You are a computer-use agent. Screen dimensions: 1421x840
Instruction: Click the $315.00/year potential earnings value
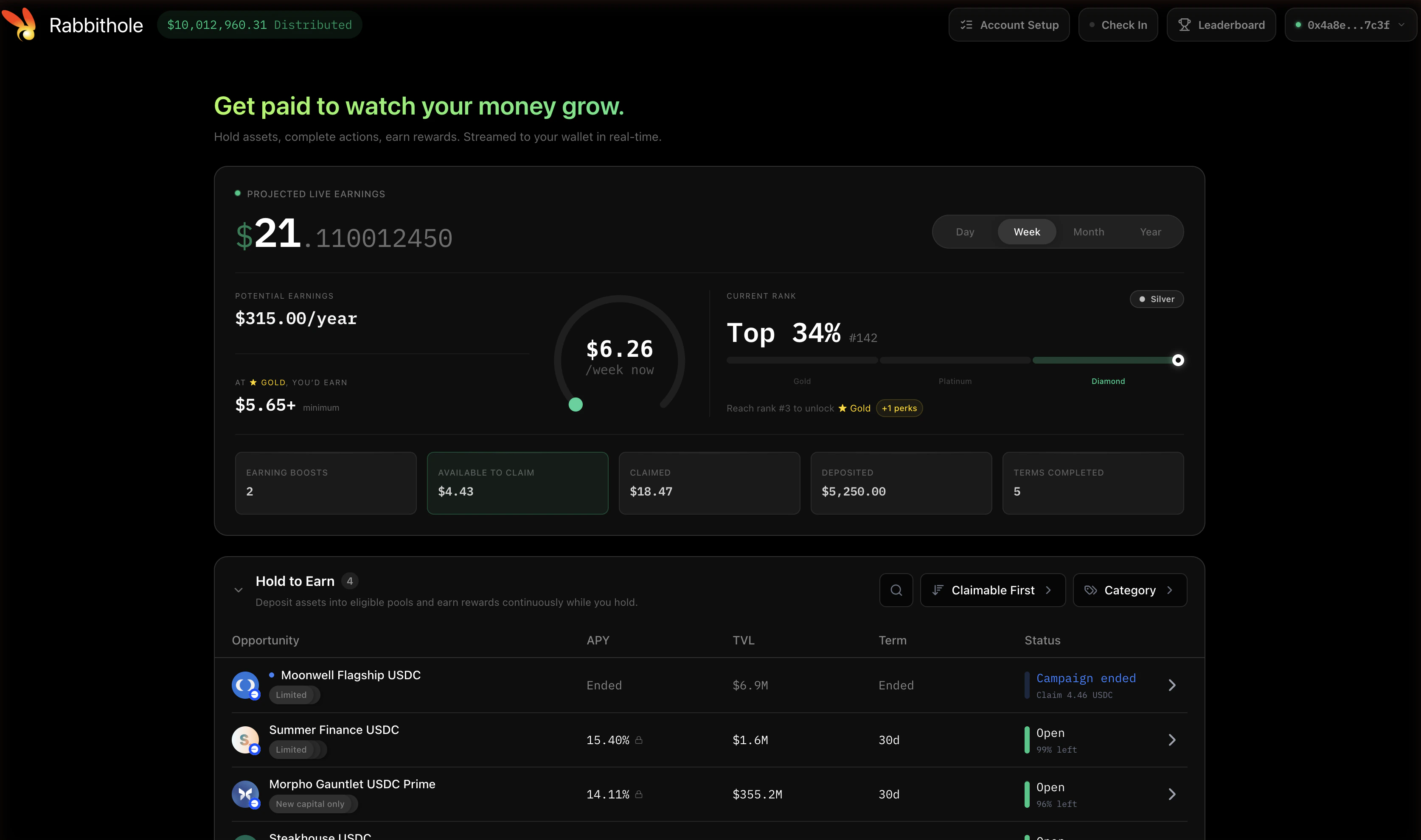pyautogui.click(x=296, y=318)
